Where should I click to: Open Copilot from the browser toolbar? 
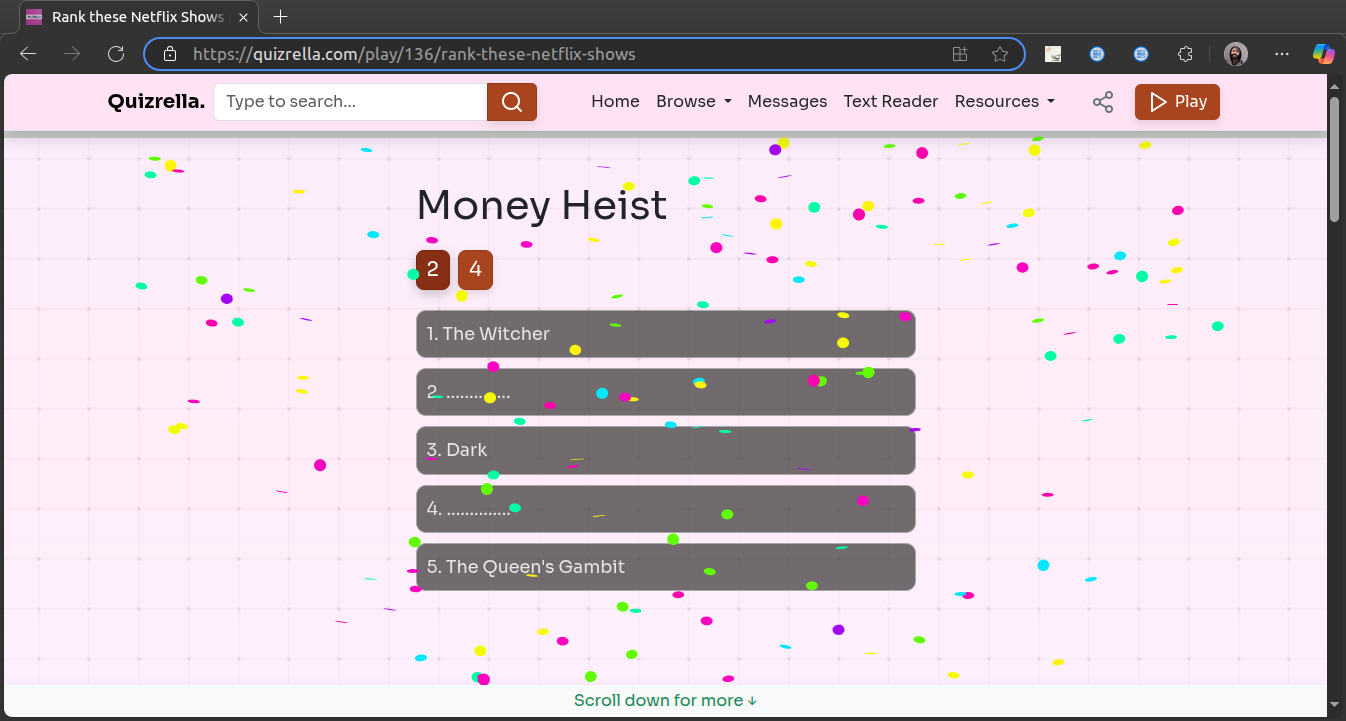click(x=1323, y=54)
